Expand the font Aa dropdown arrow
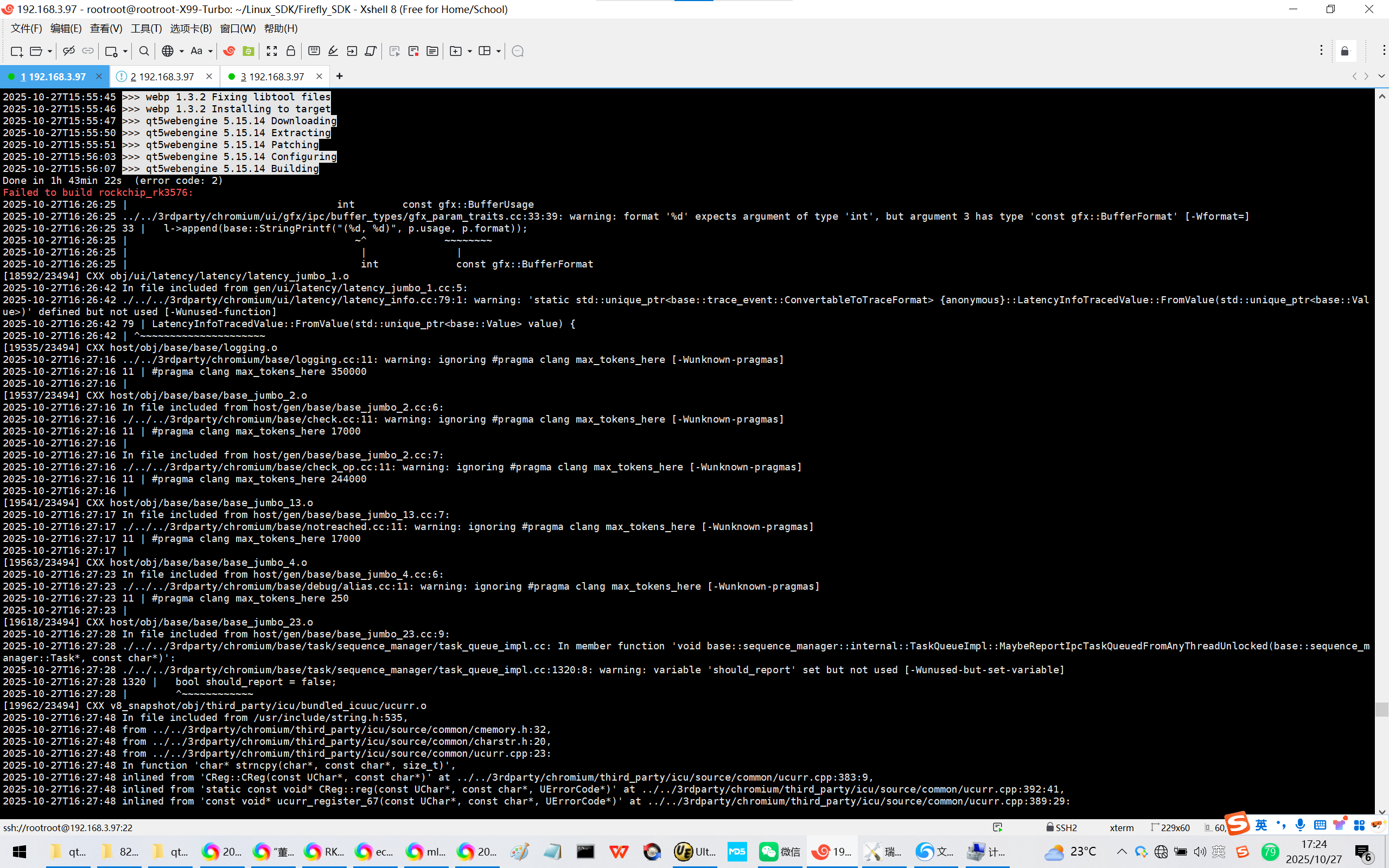The image size is (1389, 868). [211, 52]
